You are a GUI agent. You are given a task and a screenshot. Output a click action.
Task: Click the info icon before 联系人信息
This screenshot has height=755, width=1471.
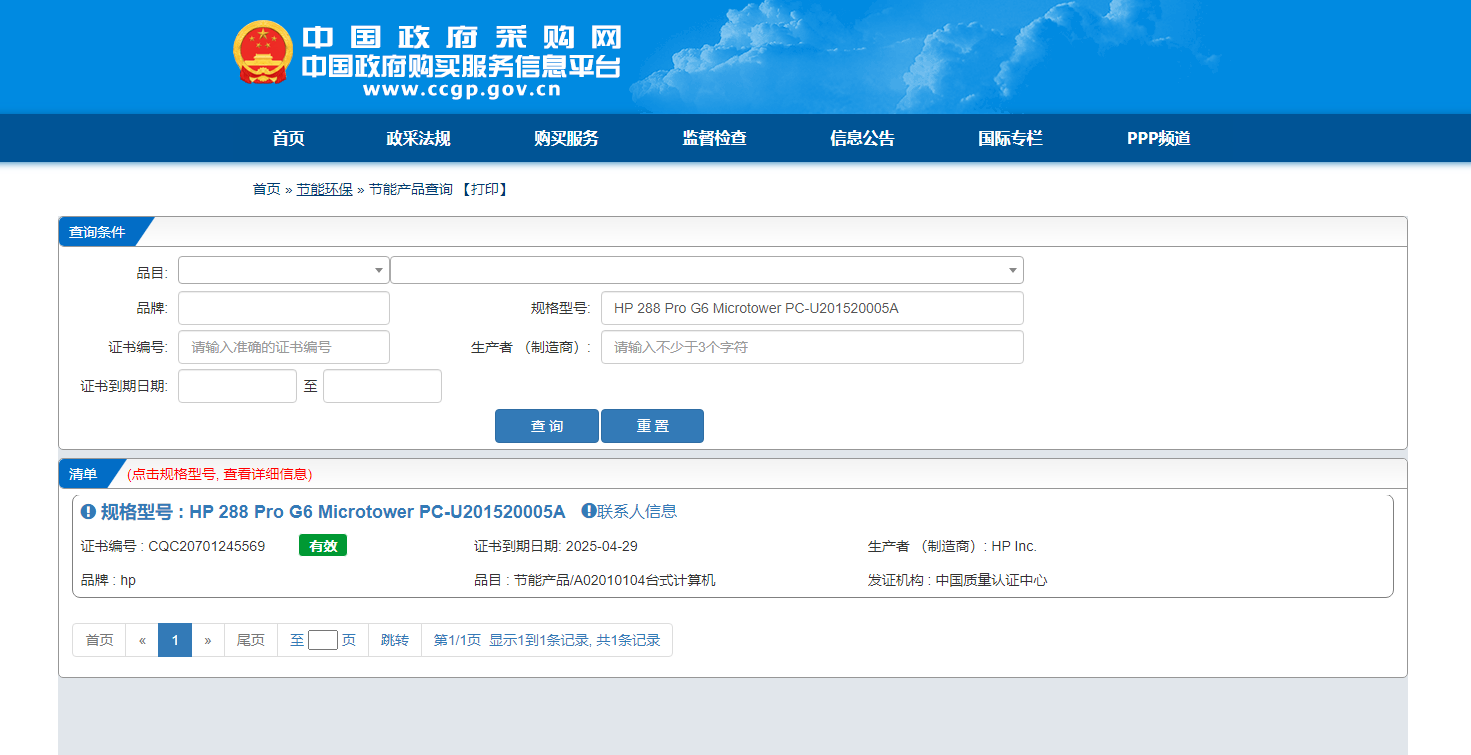pyautogui.click(x=589, y=511)
